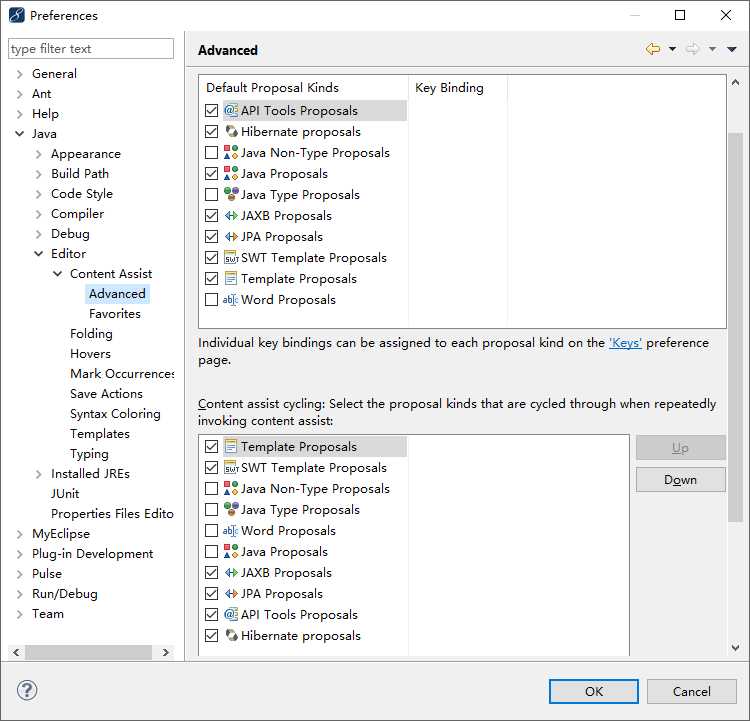Click Word Proposals icon in cycling list
750x721 pixels.
click(230, 531)
